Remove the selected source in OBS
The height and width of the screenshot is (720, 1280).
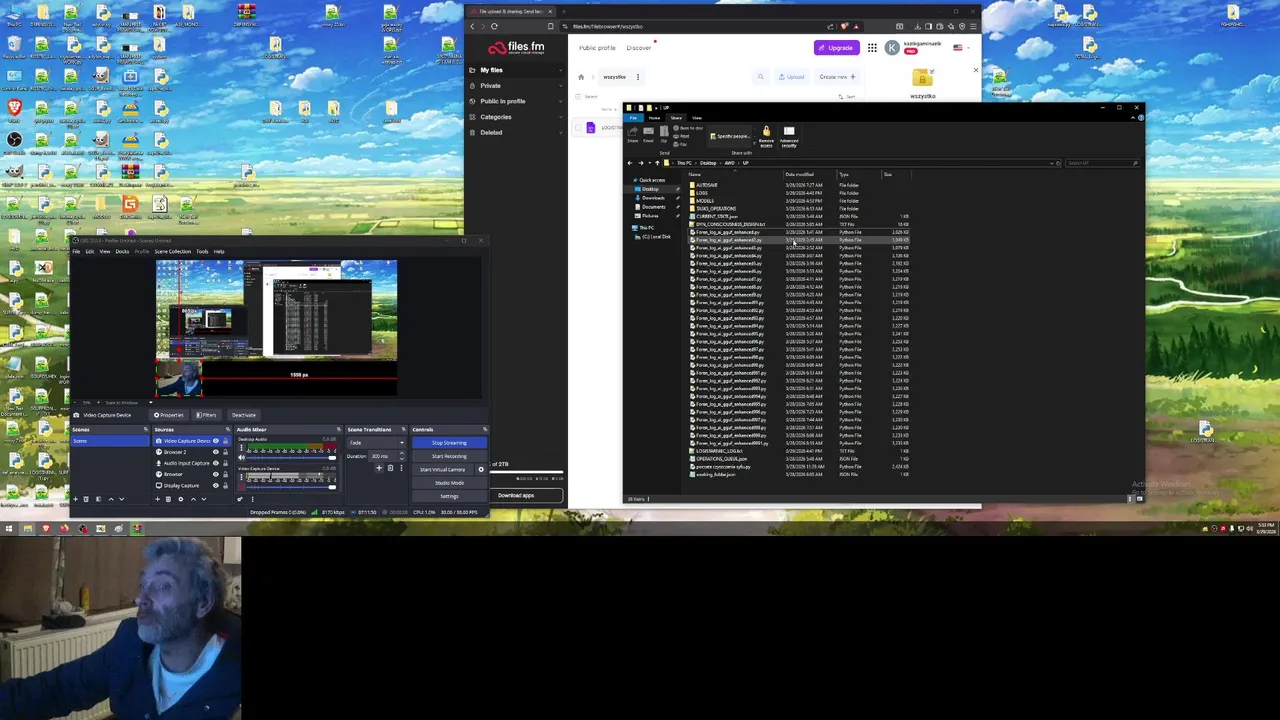point(168,499)
